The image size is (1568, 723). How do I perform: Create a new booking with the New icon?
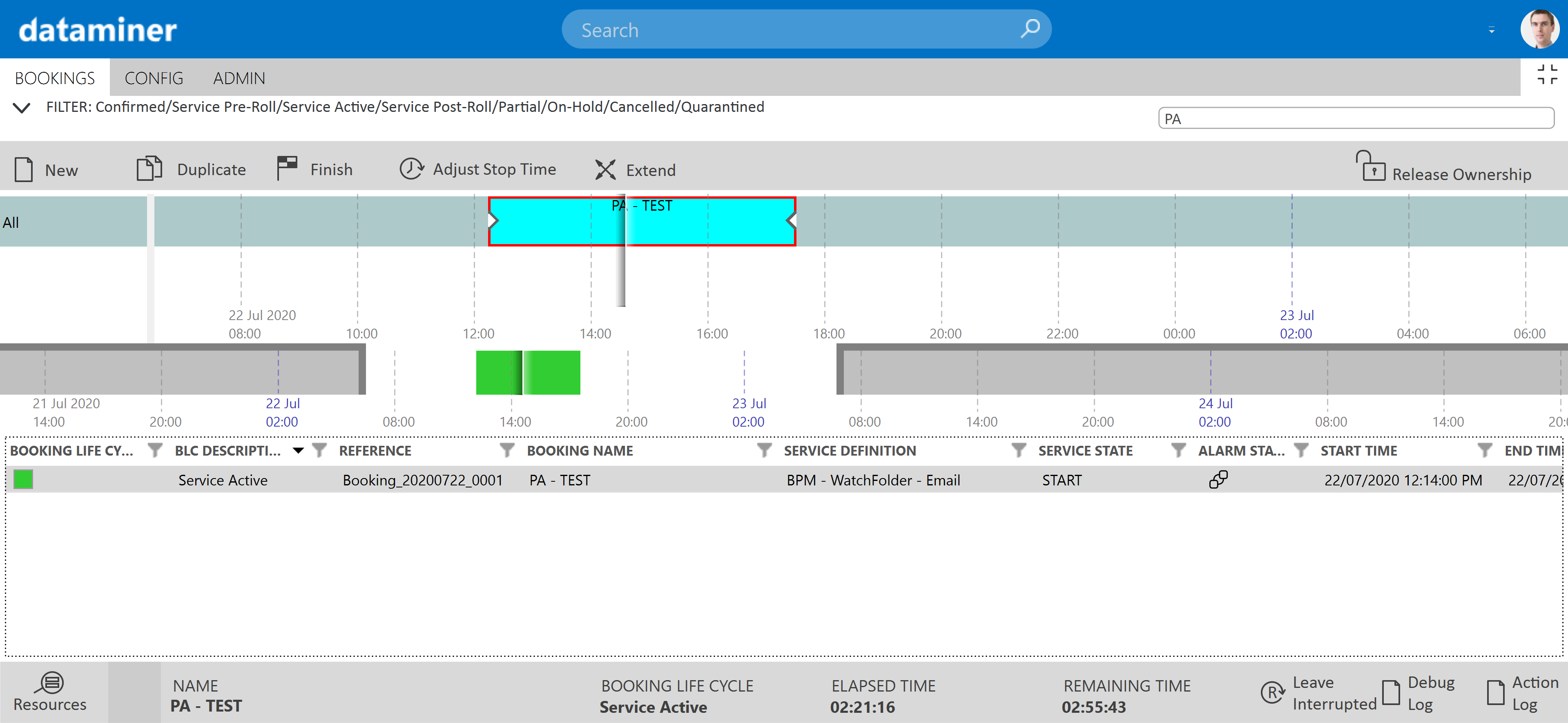(23, 169)
